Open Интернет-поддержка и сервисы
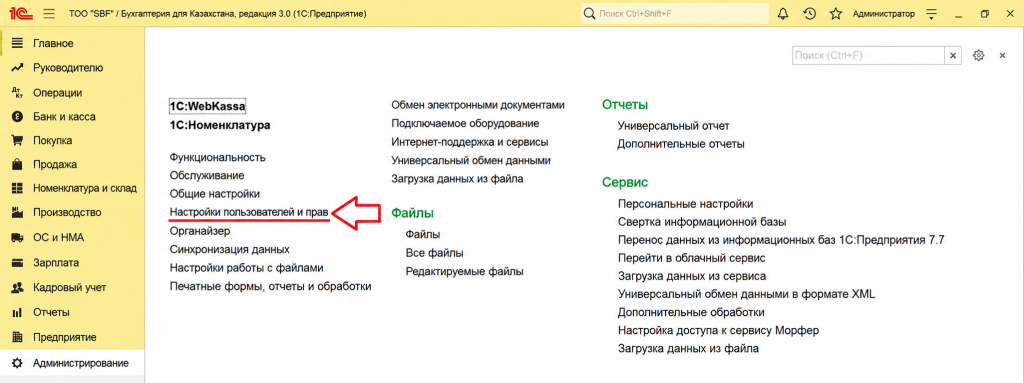 470,142
